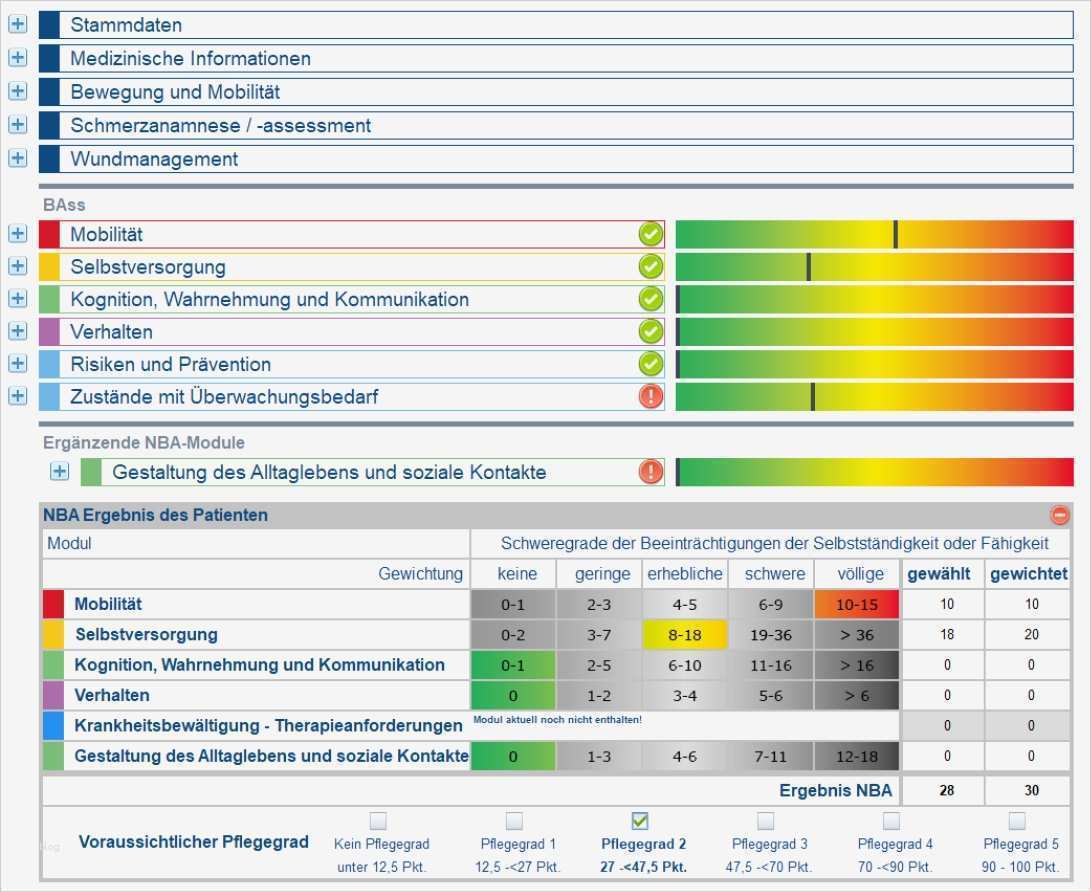Click green checkmark of Risiken und Prävention
This screenshot has width=1091, height=892.
pos(651,364)
